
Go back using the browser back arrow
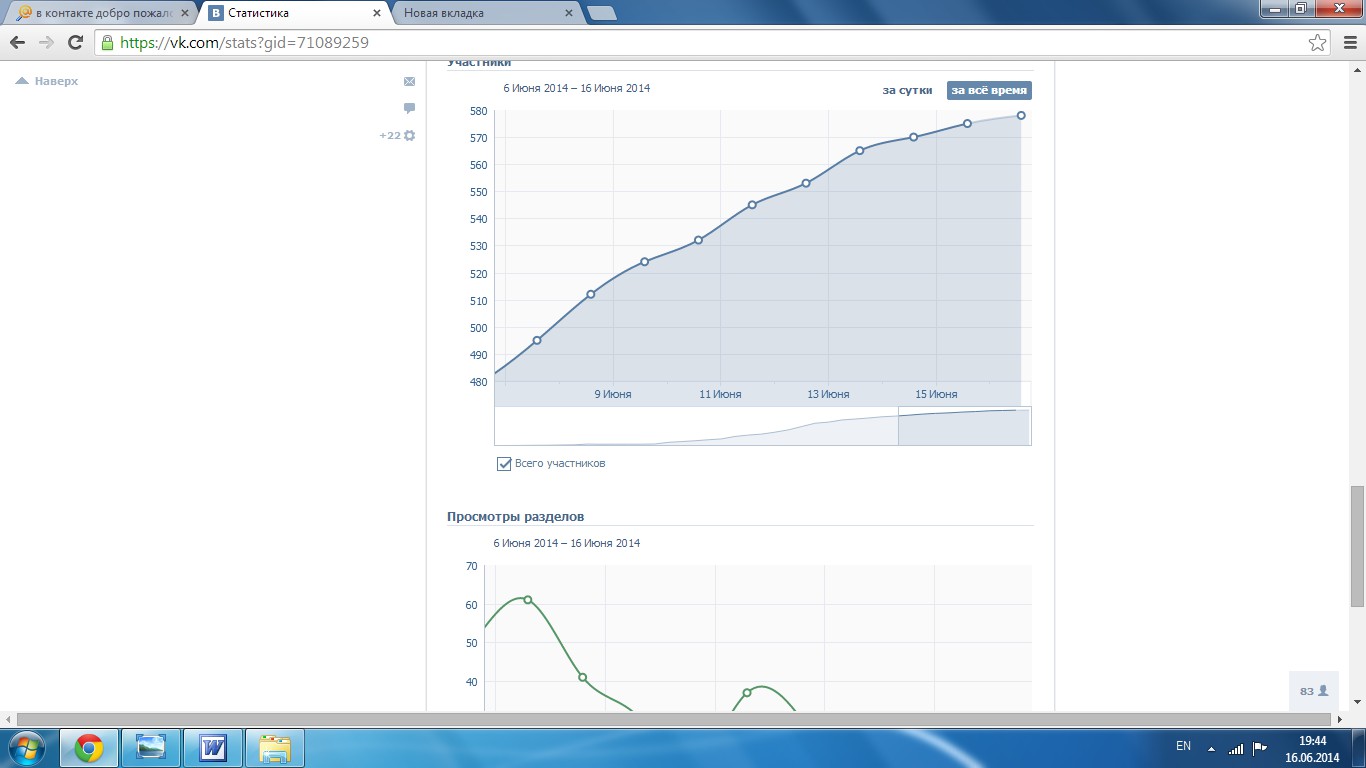point(17,43)
